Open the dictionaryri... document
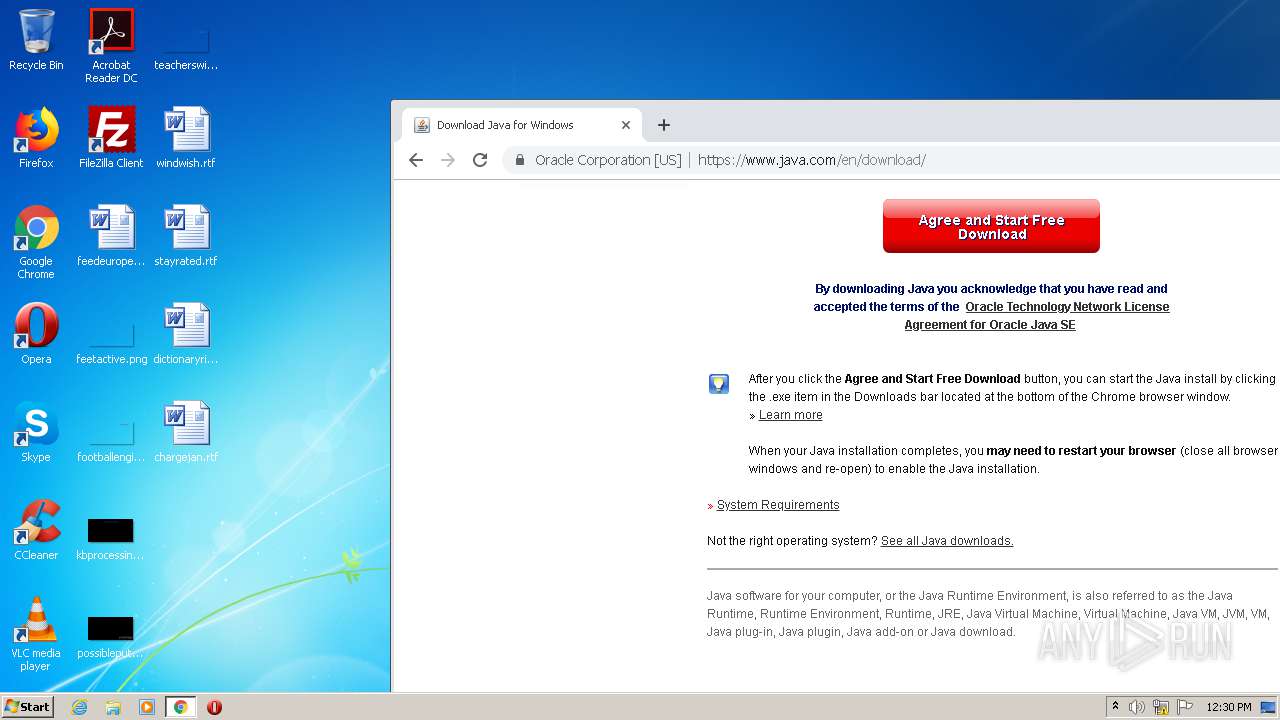1280x720 pixels. 186,334
